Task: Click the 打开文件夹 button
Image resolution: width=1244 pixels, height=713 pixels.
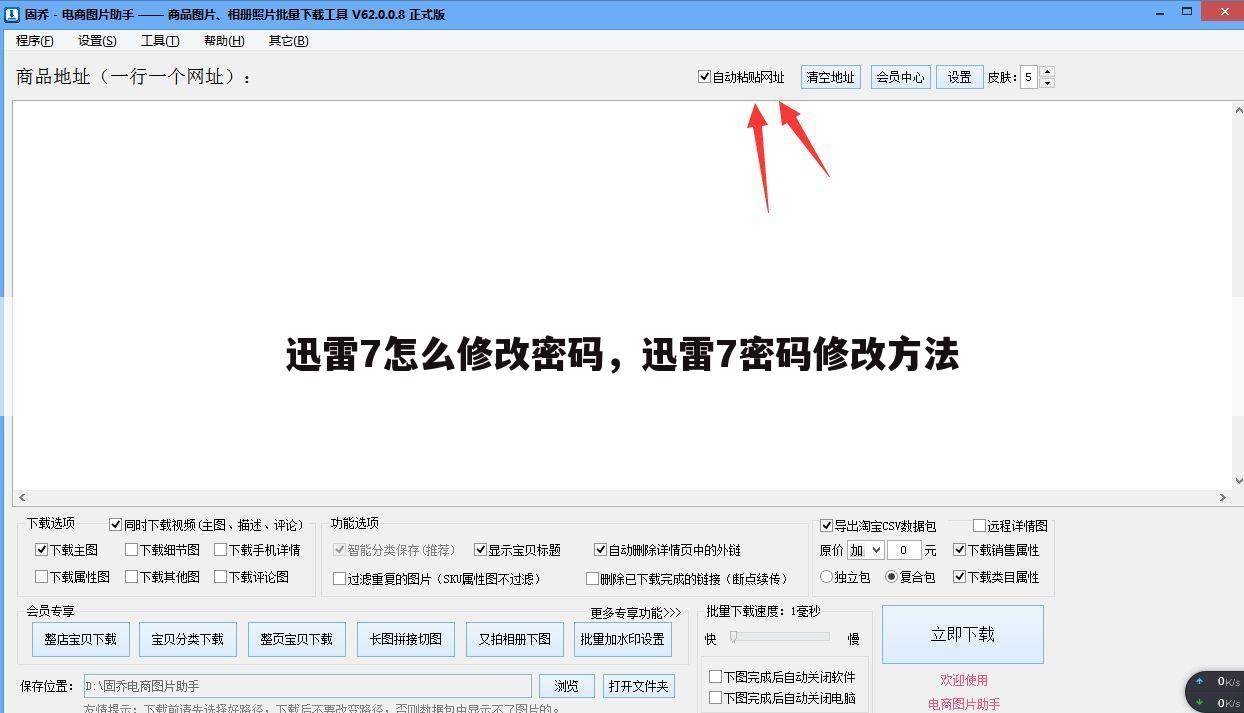Action: (x=638, y=686)
